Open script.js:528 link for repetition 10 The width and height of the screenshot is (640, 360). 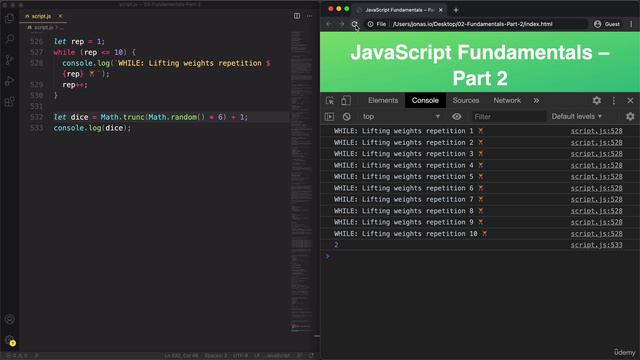coord(596,234)
